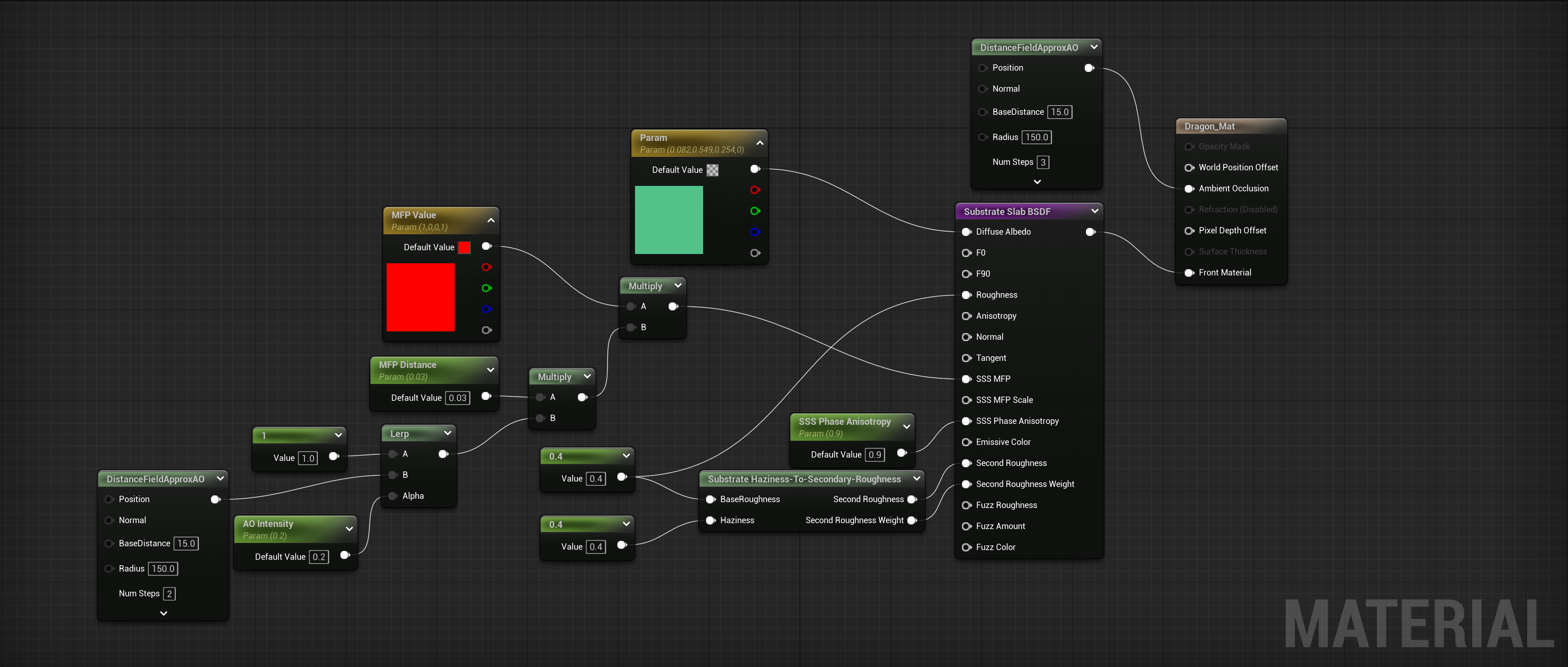
Task: Click Roughness input pin on Slab BSDF
Action: (966, 295)
